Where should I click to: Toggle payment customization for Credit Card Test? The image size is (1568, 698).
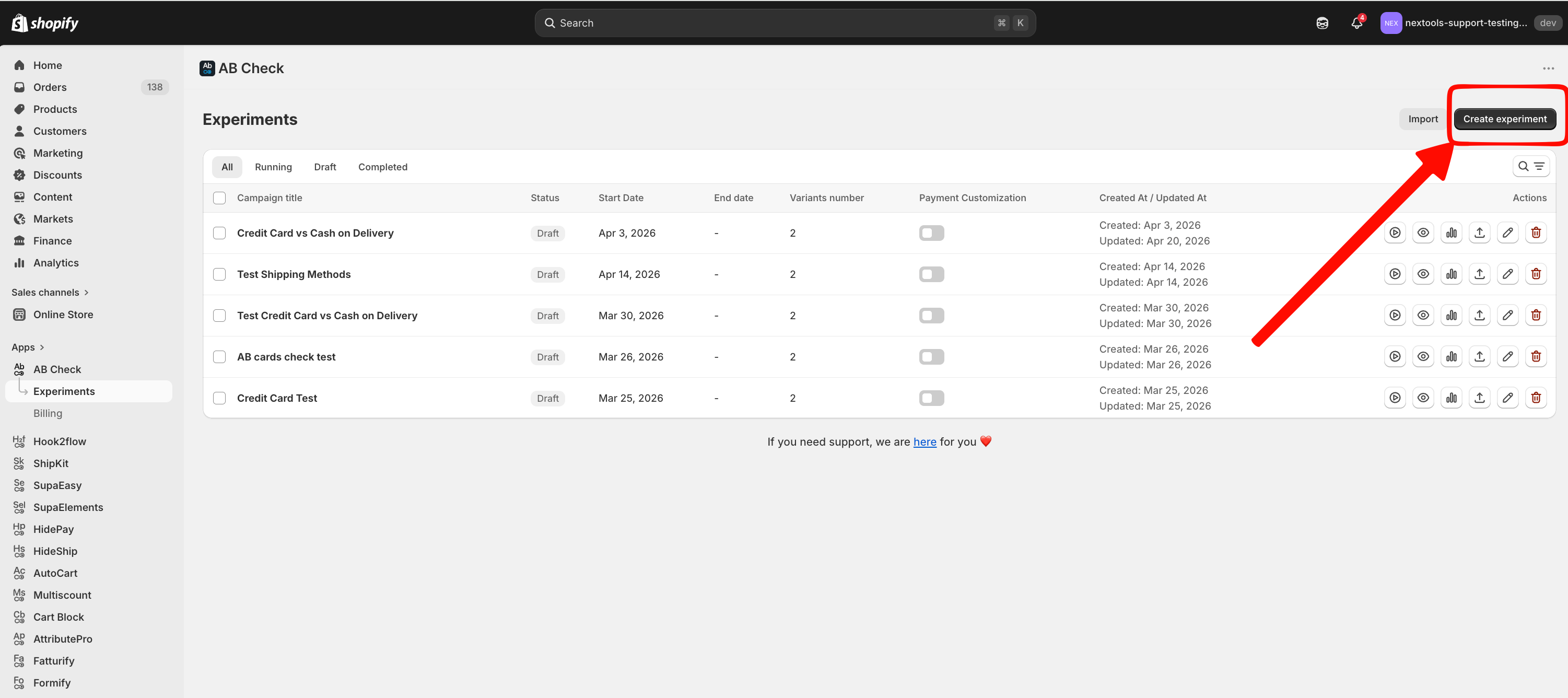click(931, 398)
